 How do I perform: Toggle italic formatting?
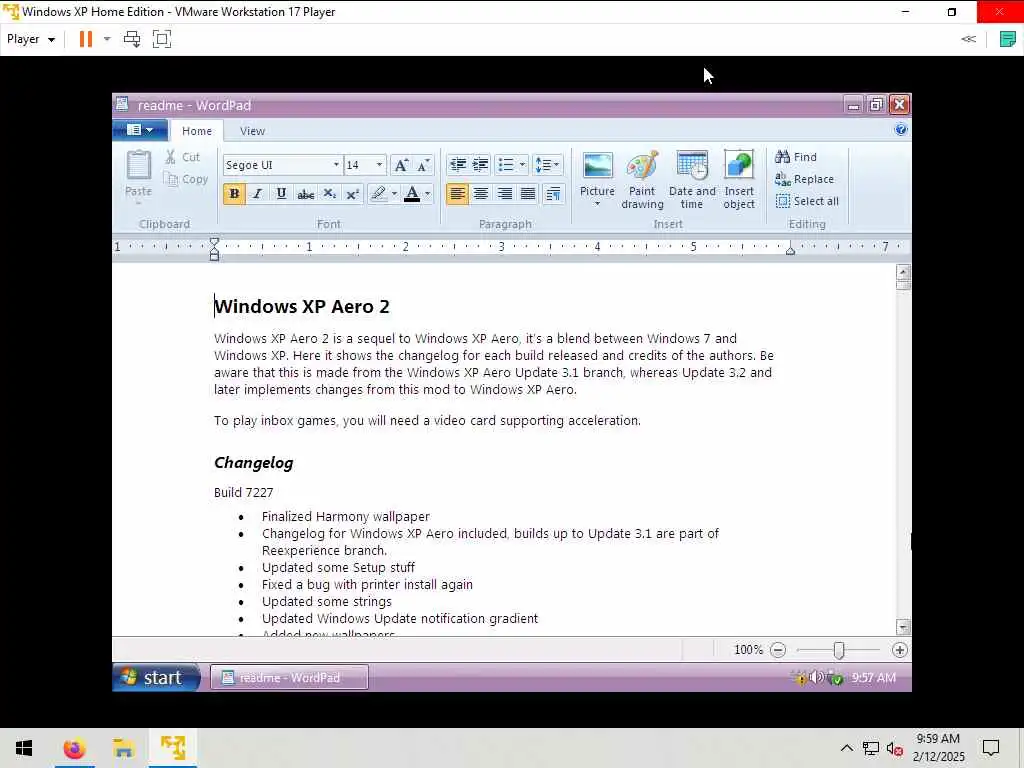click(x=258, y=194)
